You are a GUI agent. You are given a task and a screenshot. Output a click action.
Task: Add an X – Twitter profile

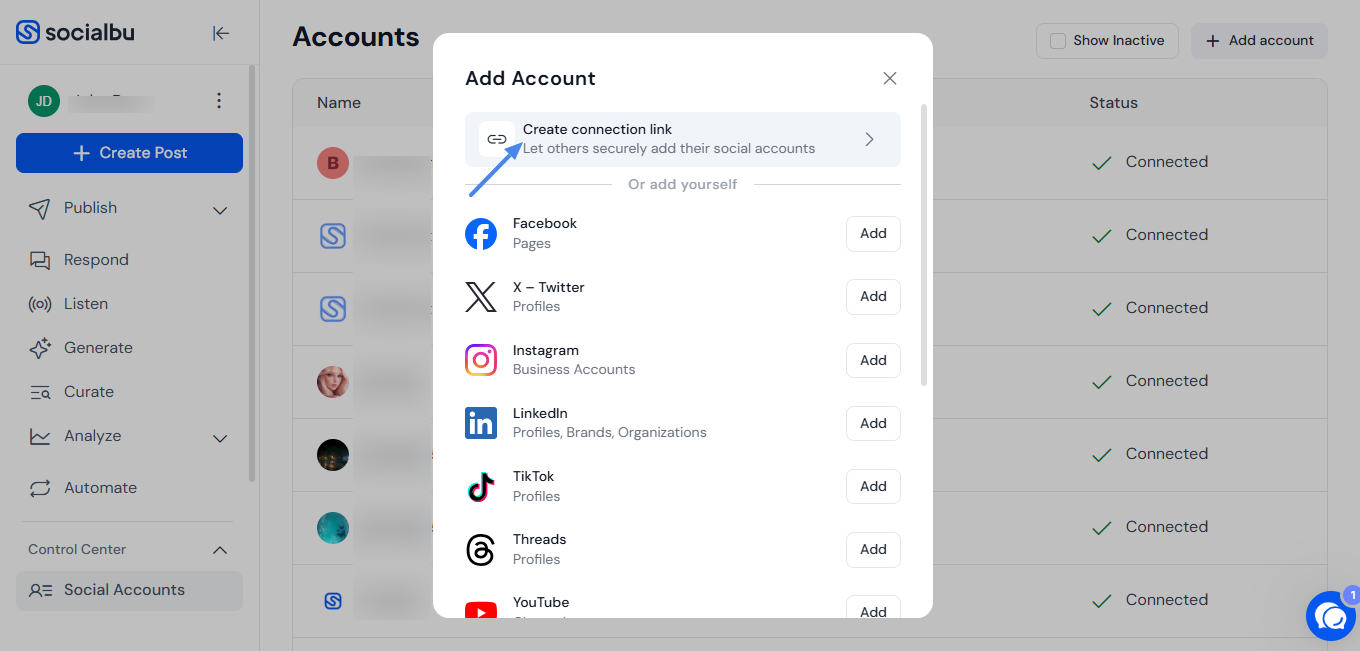873,297
